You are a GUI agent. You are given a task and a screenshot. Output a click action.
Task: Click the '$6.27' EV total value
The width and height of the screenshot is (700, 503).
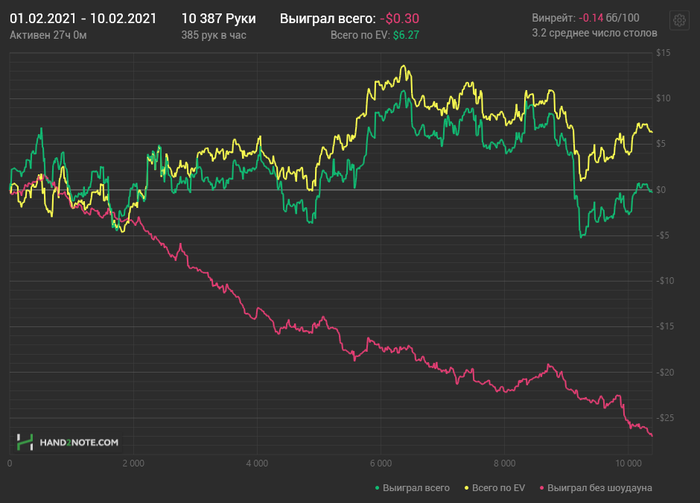[x=406, y=35]
